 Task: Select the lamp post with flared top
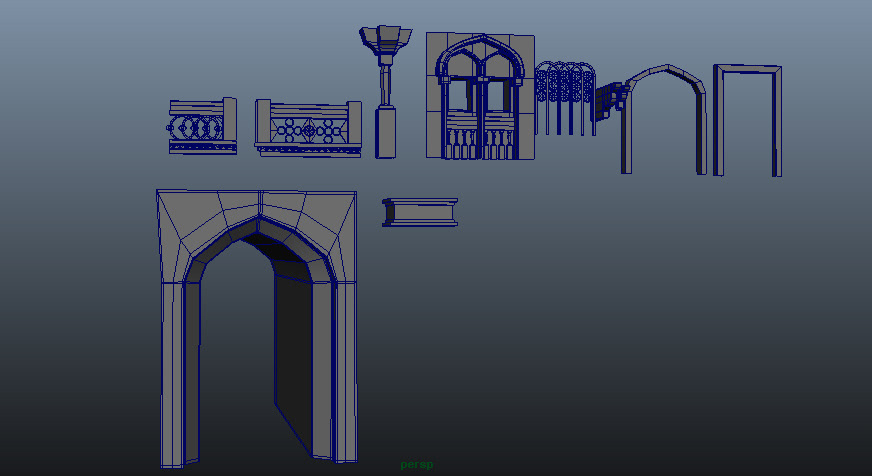point(385,92)
